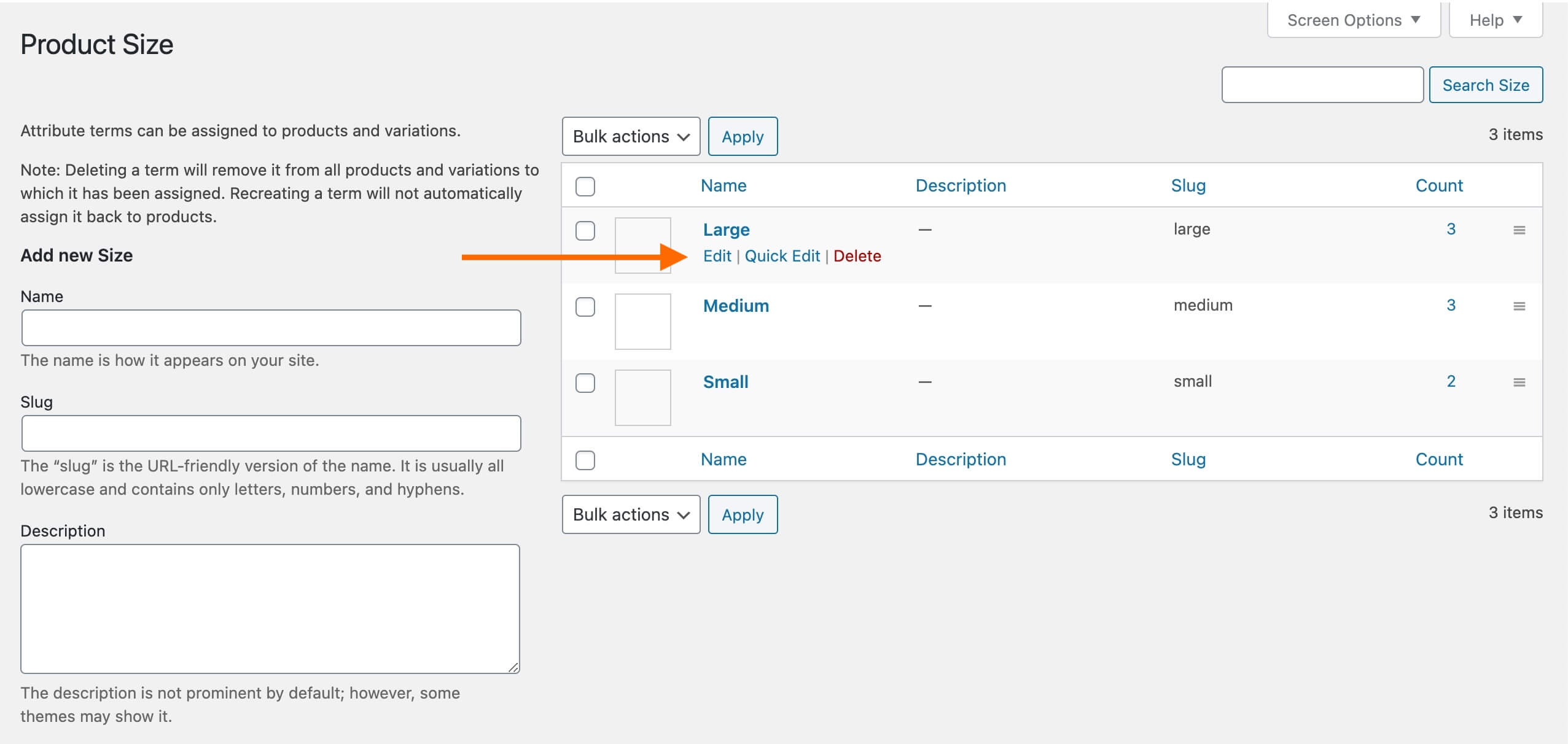
Task: Click the Description textarea for new size
Action: [x=270, y=609]
